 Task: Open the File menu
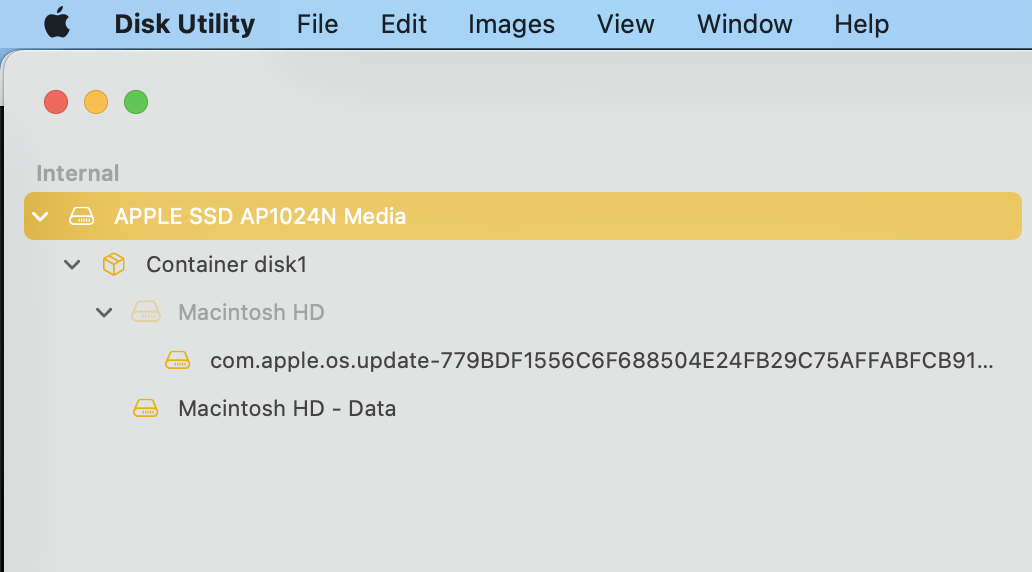[x=317, y=24]
